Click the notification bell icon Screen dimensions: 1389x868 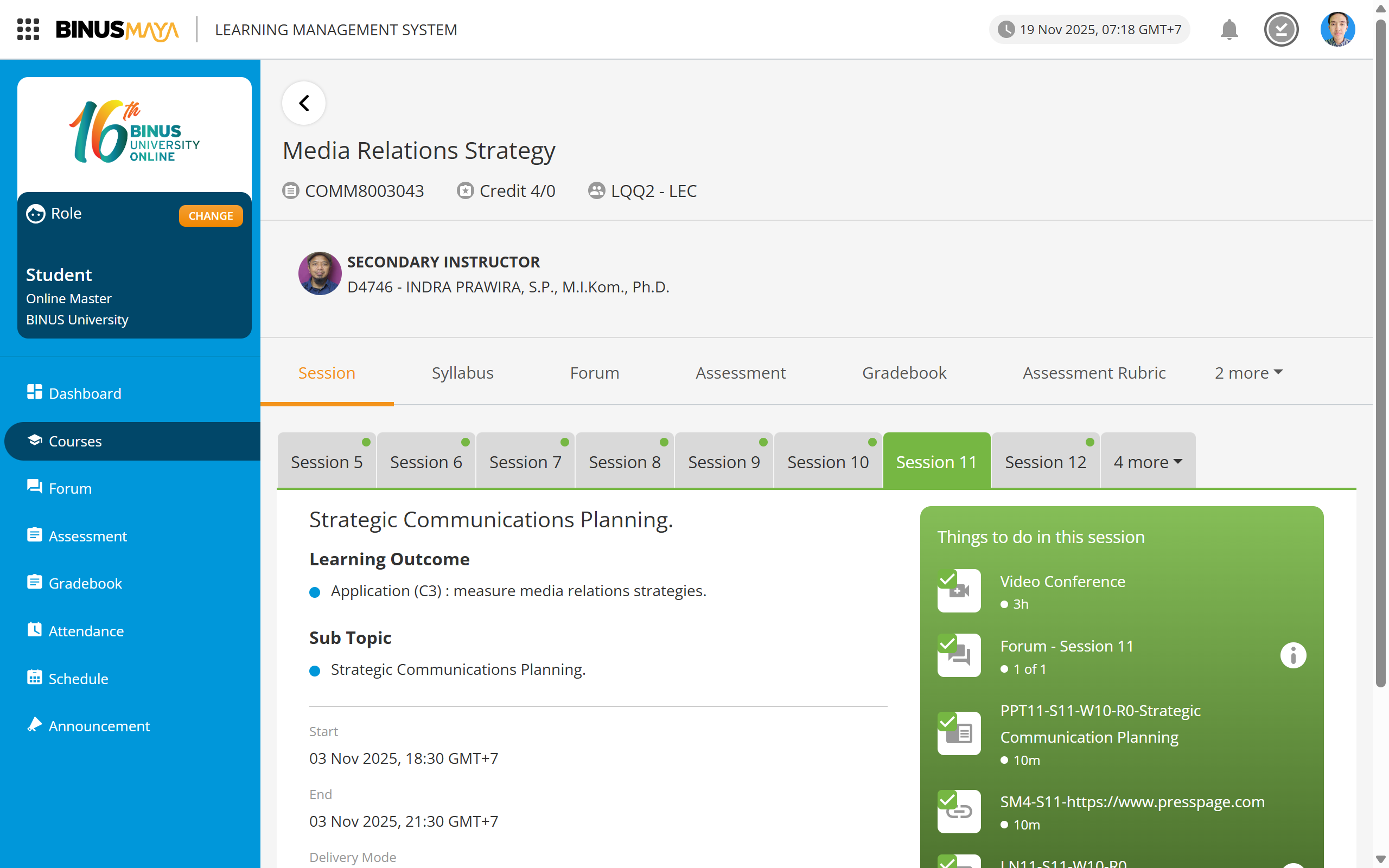pos(1229,29)
